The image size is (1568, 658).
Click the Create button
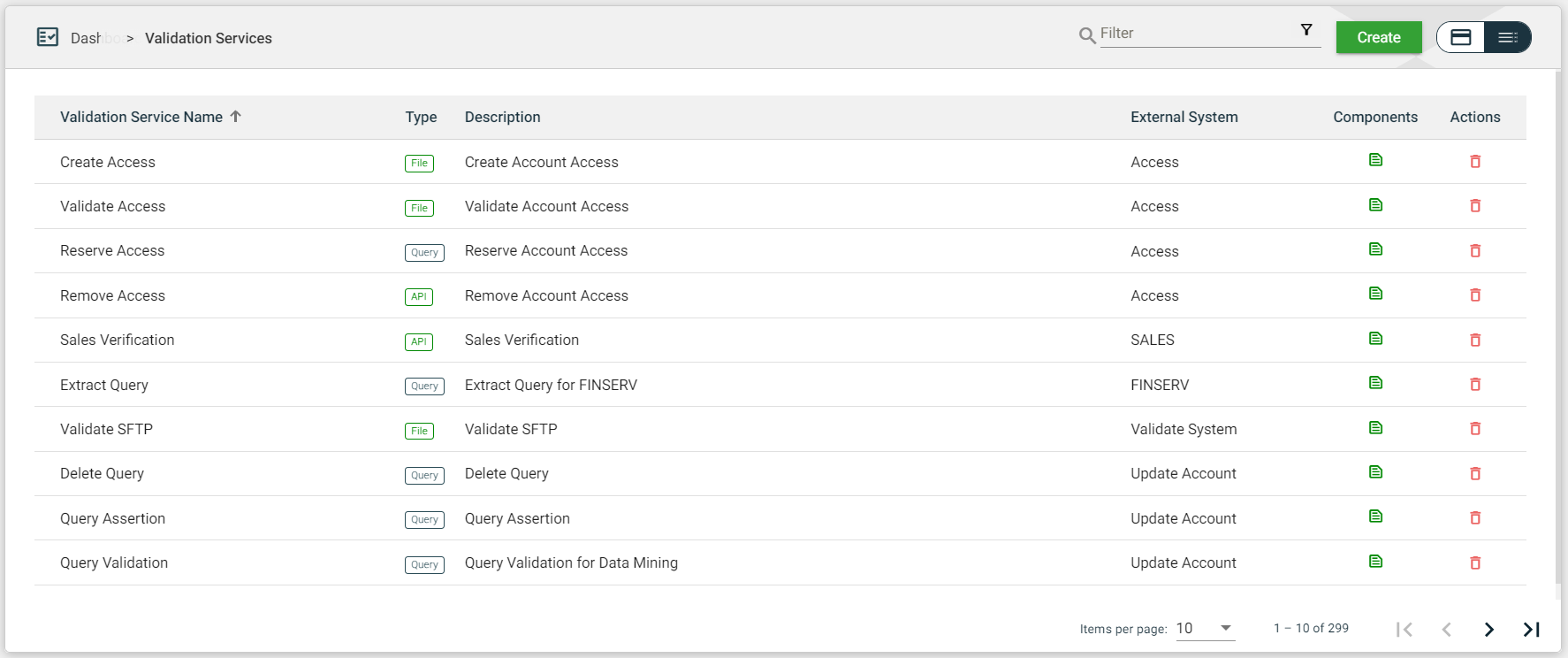pos(1378,37)
